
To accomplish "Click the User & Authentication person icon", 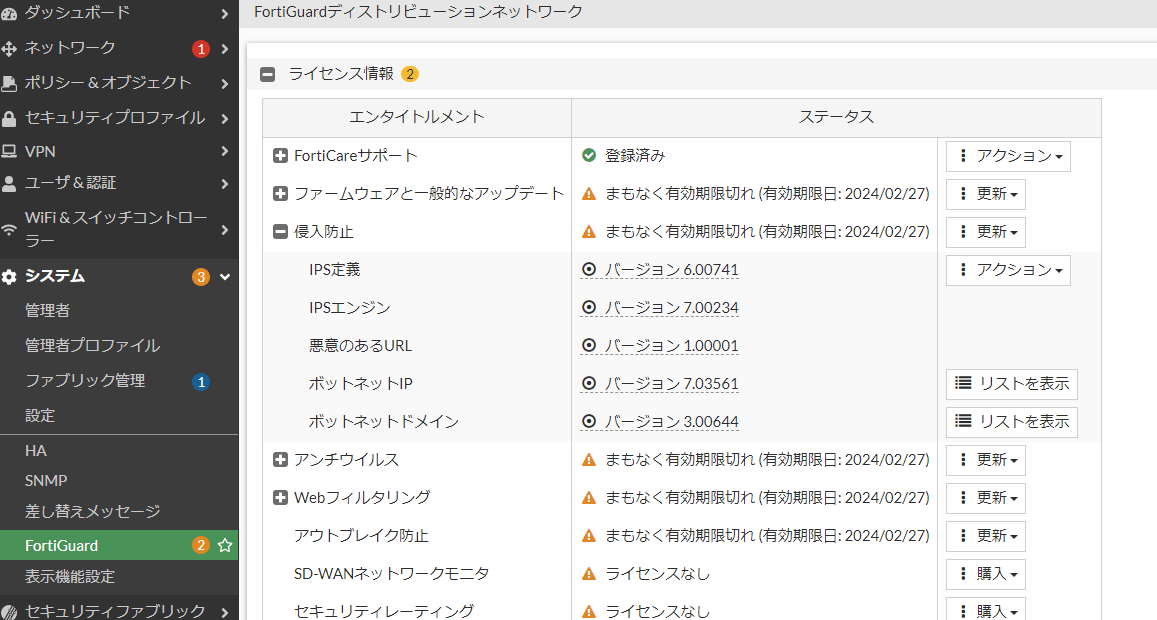I will tap(9, 184).
